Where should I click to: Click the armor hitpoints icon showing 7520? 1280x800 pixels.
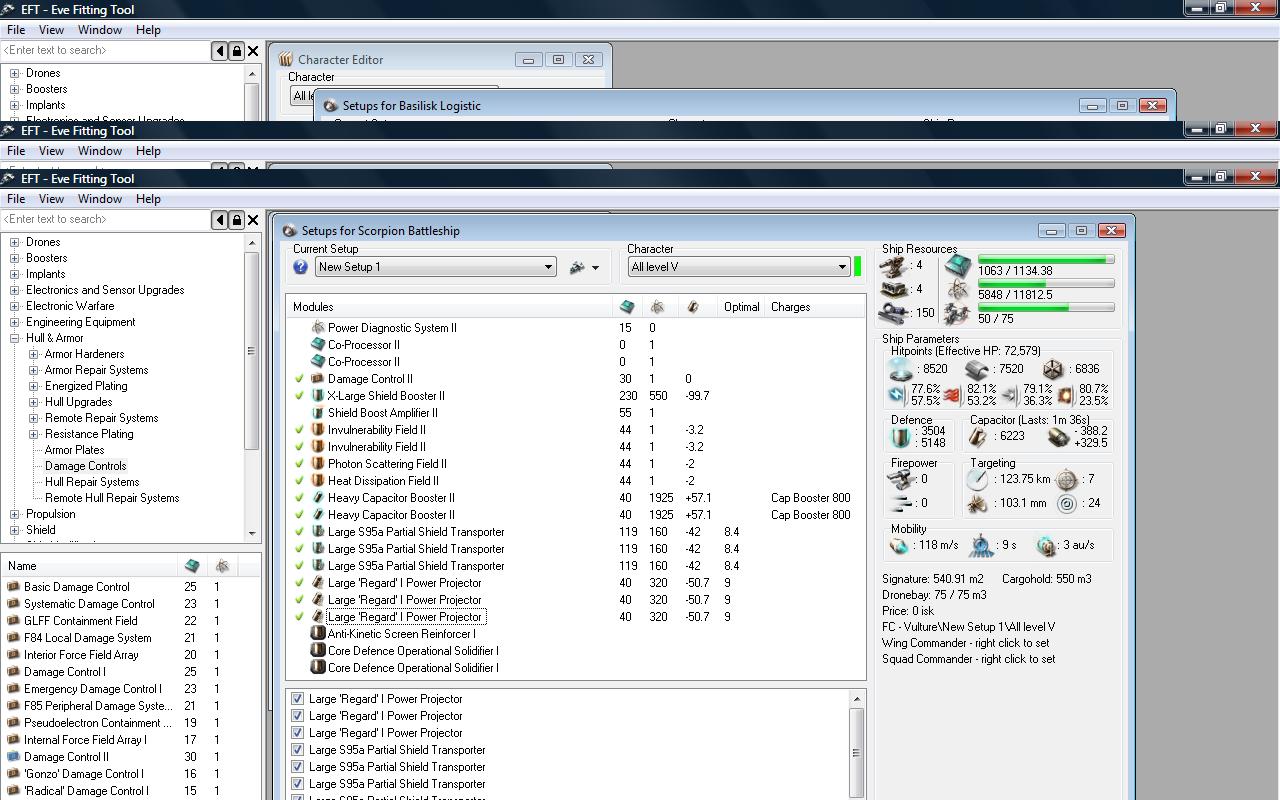click(x=977, y=369)
